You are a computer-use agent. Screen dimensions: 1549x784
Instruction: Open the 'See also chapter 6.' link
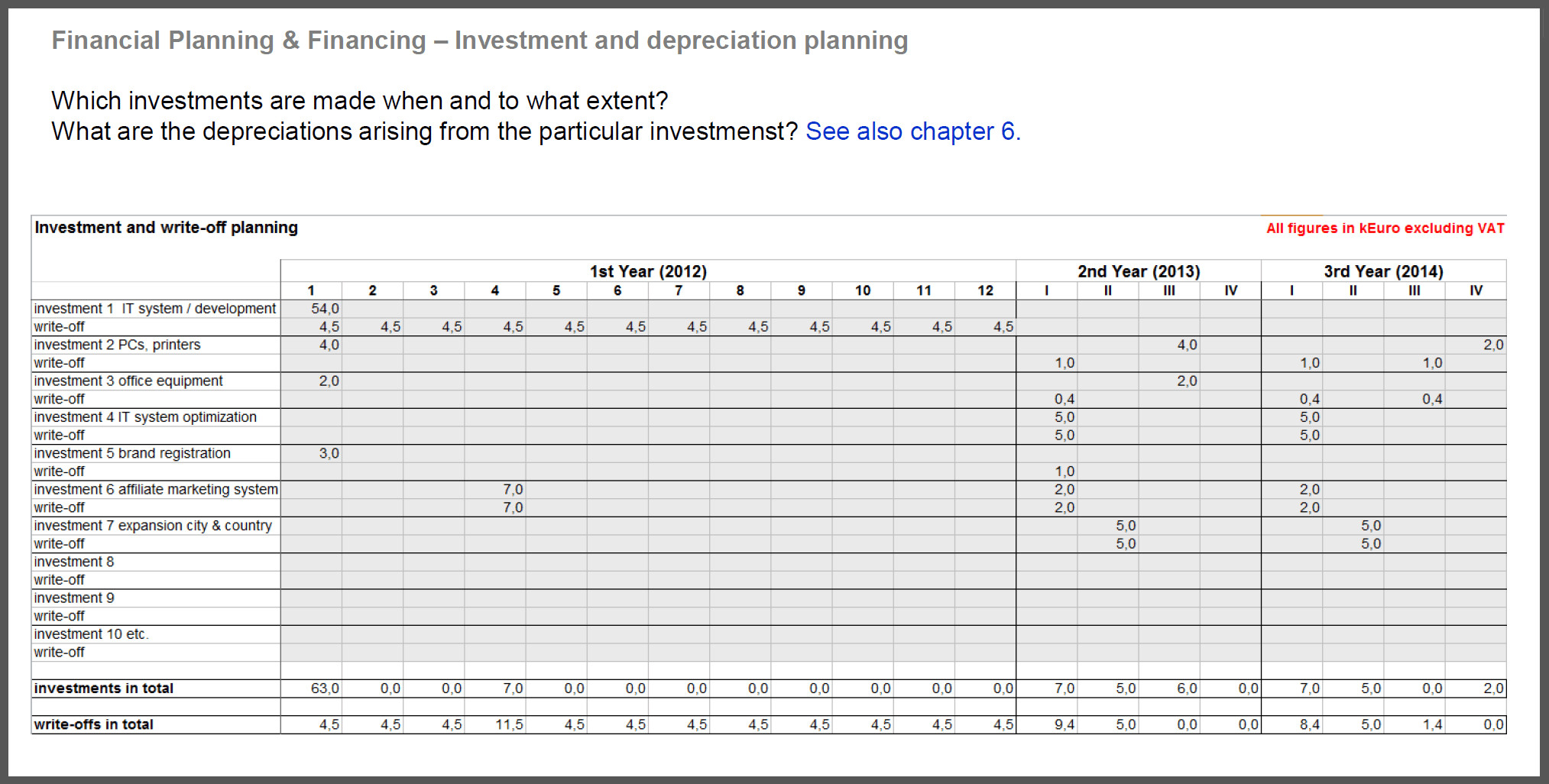point(912,131)
